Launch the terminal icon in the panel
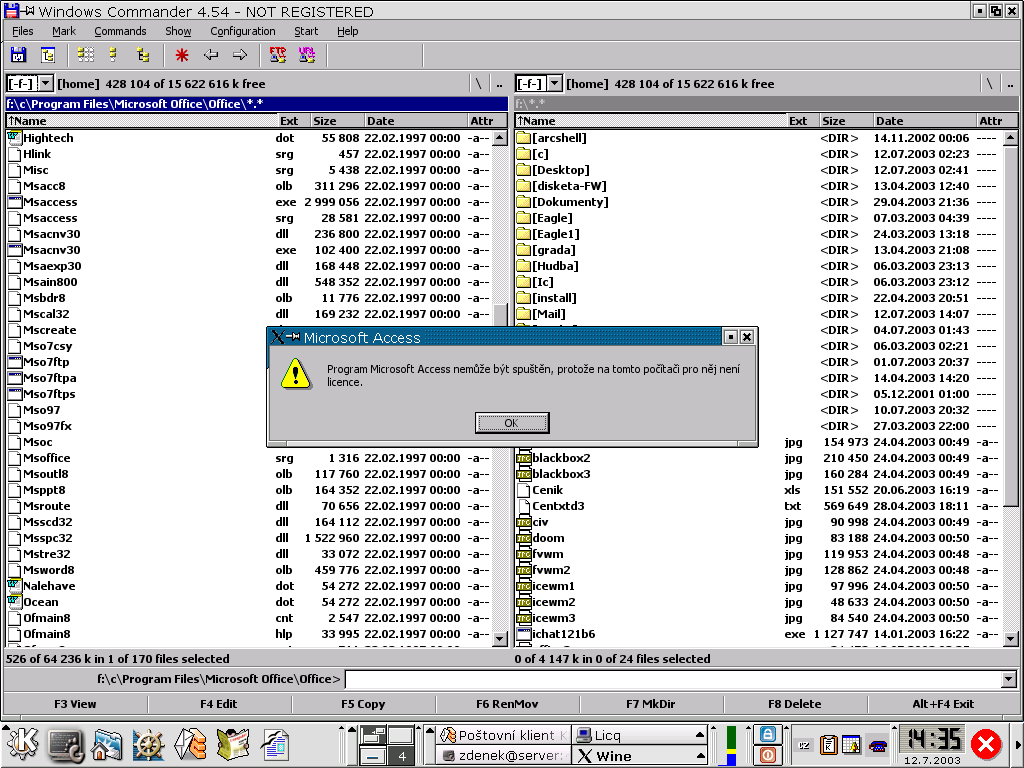 (x=65, y=744)
